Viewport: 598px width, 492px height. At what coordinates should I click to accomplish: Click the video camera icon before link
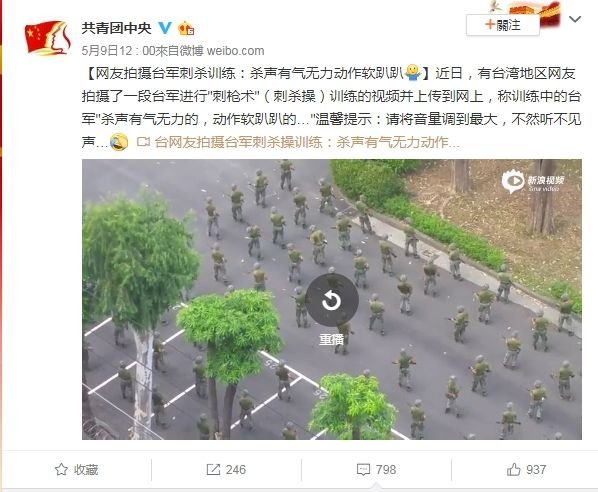coord(143,142)
